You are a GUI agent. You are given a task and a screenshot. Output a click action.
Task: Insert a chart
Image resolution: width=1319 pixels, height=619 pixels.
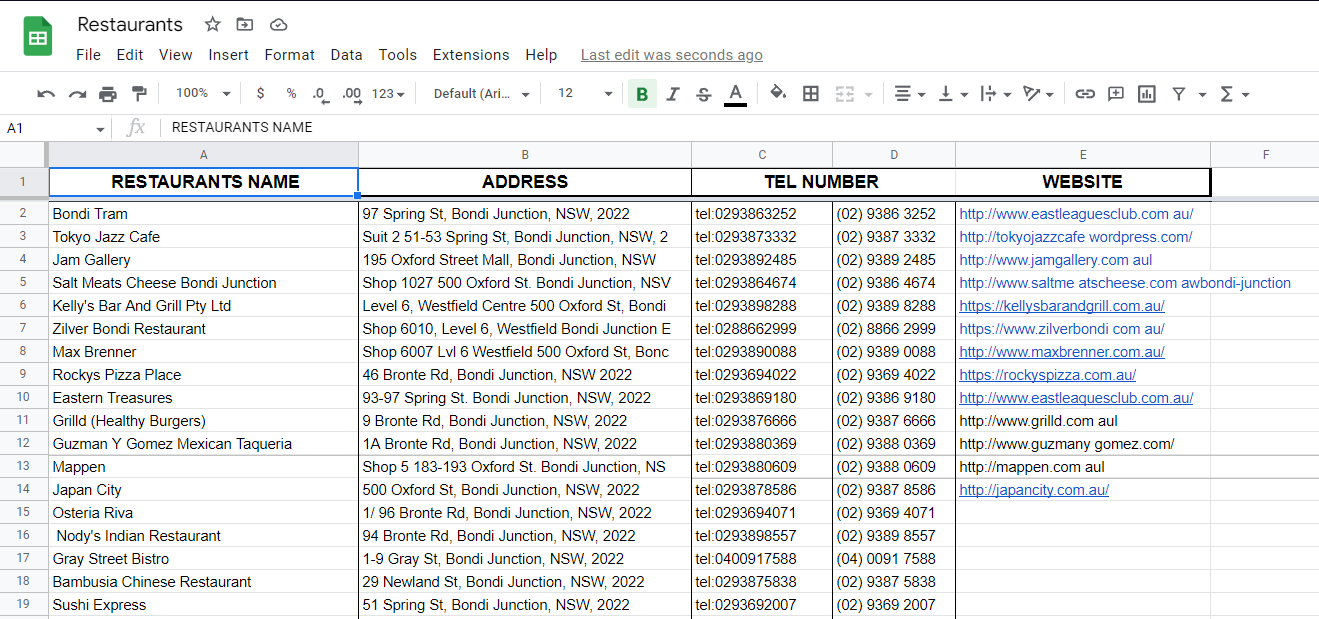pyautogui.click(x=1147, y=94)
